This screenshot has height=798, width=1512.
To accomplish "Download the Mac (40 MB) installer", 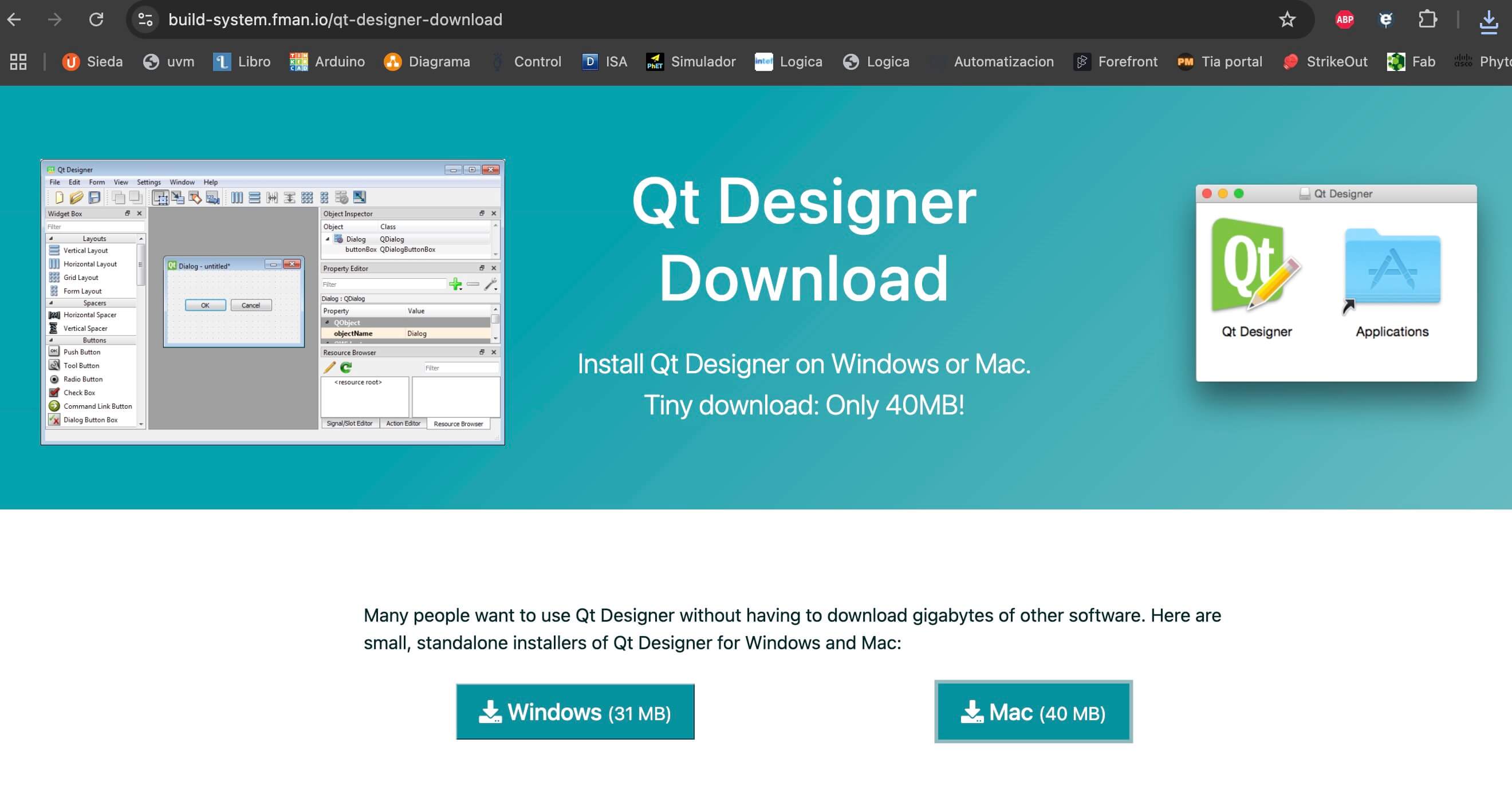I will pyautogui.click(x=1034, y=712).
